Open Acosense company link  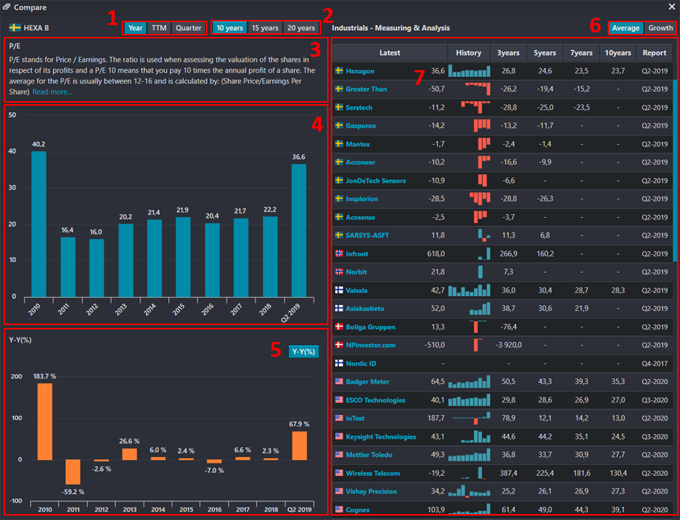point(360,217)
